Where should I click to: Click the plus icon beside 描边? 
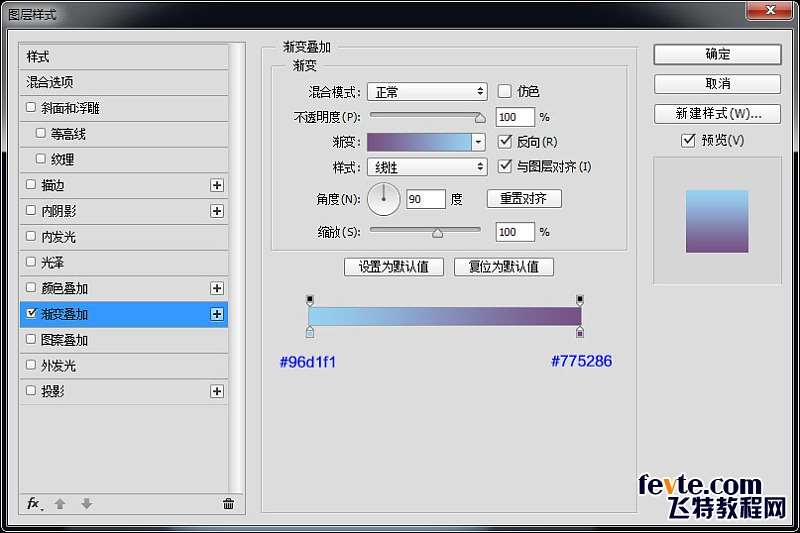click(217, 185)
